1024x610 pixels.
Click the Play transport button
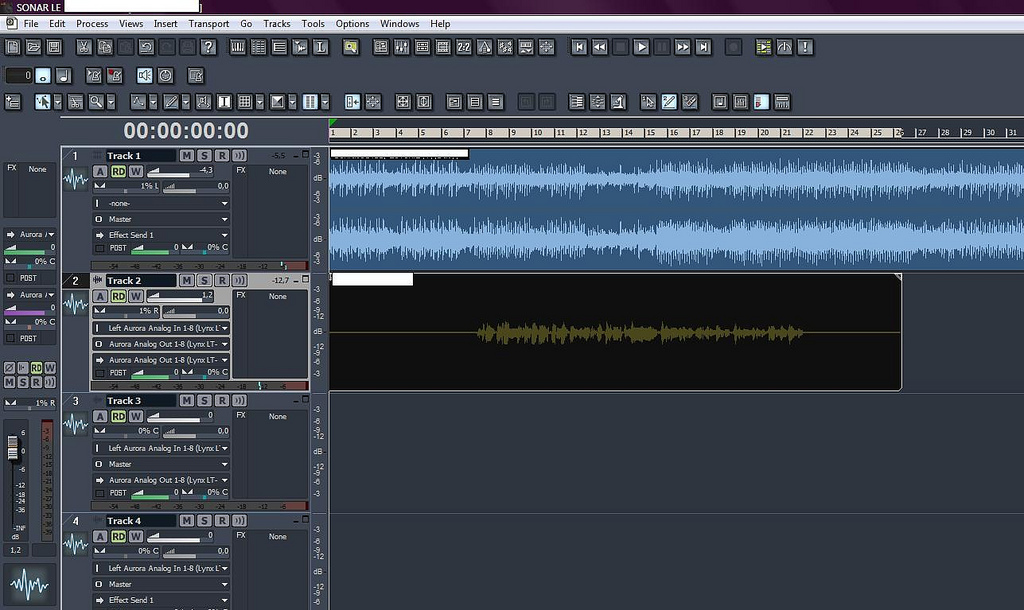641,47
